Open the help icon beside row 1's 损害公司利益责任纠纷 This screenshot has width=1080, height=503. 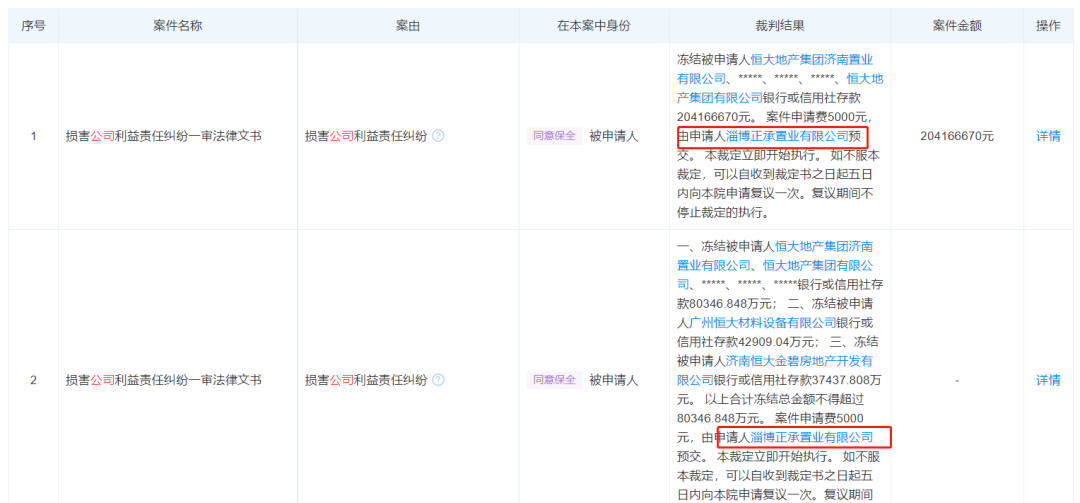(438, 136)
